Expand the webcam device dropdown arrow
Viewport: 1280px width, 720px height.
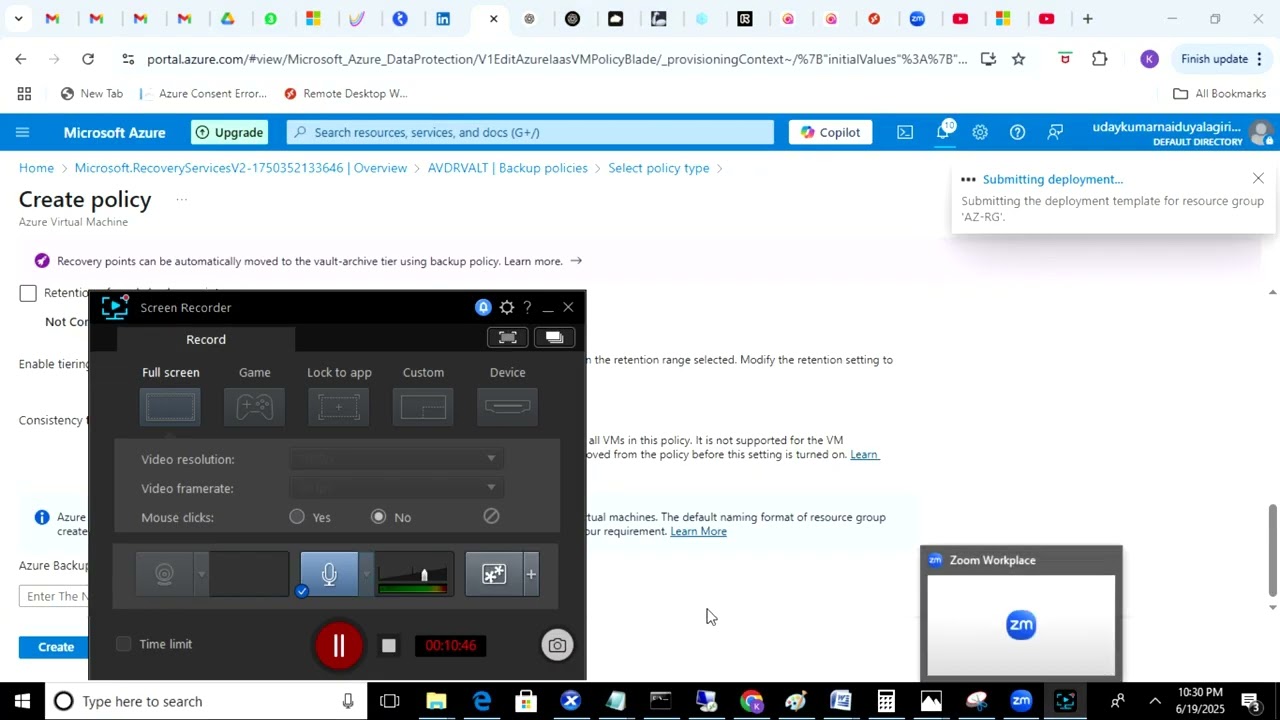(201, 574)
